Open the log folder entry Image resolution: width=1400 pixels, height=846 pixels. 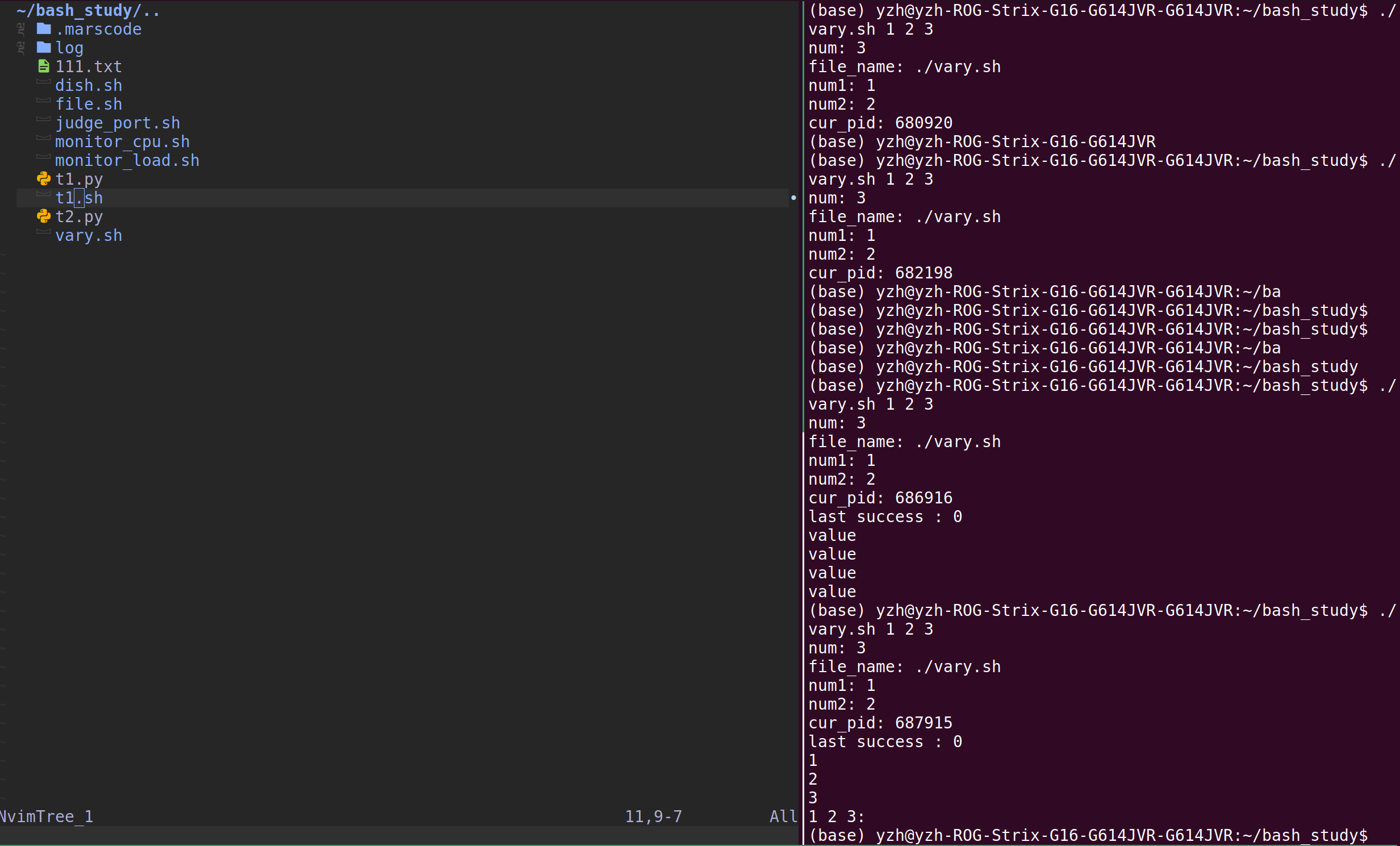tap(69, 48)
